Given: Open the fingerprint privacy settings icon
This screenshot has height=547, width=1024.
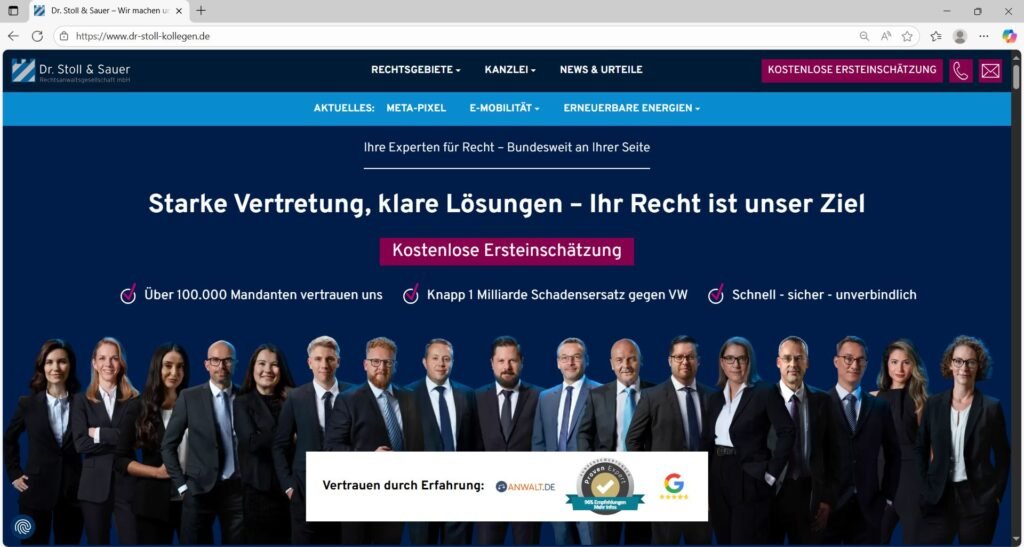Looking at the screenshot, I should [23, 526].
